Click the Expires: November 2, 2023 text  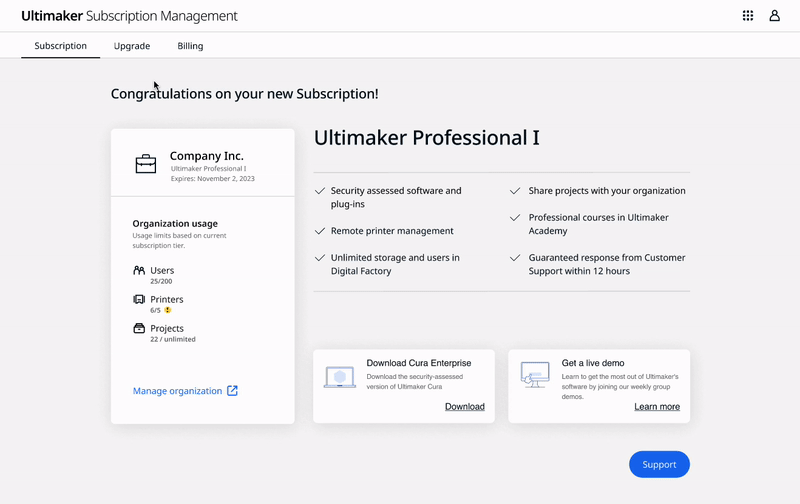[x=213, y=179]
